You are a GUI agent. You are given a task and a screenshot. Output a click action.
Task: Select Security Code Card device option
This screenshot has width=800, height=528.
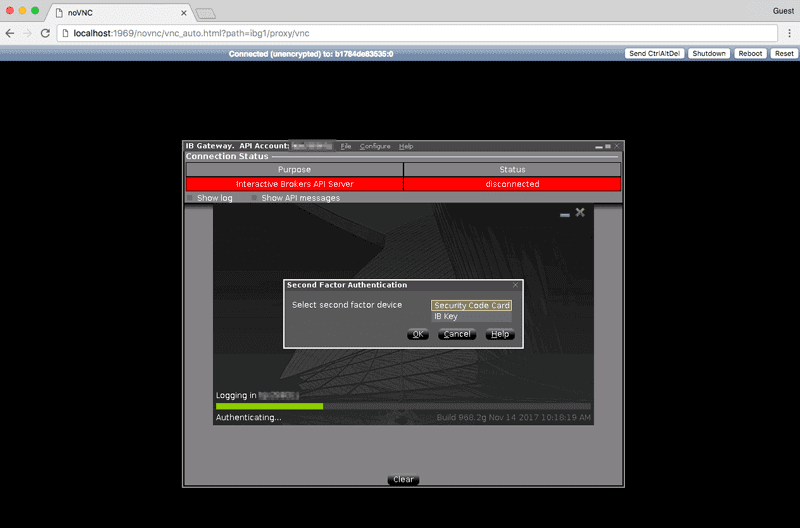point(471,306)
